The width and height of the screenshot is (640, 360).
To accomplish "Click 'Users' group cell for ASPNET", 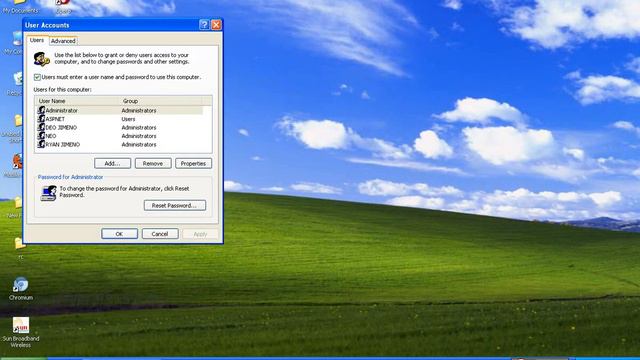I will point(128,119).
